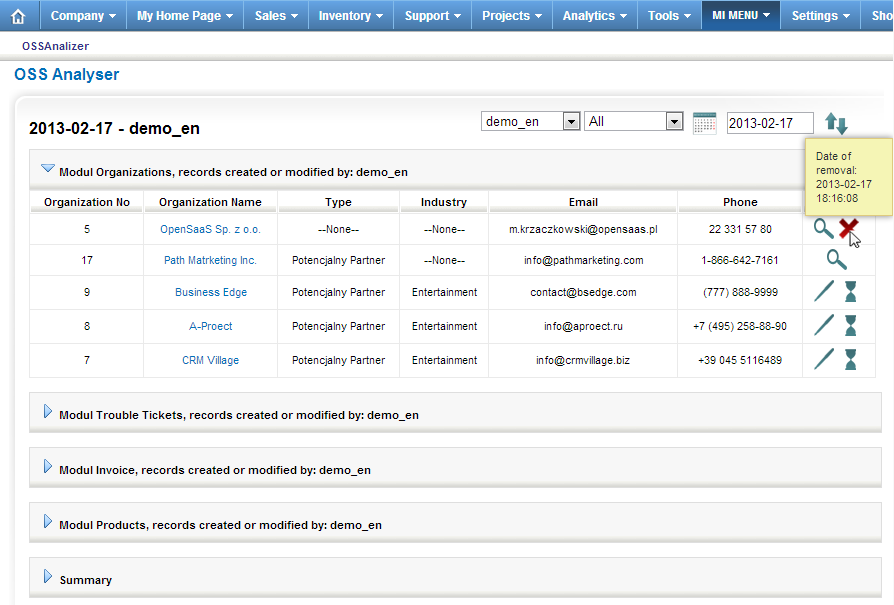Open Business Edge organization link
The height and width of the screenshot is (605, 894).
pyautogui.click(x=211, y=292)
